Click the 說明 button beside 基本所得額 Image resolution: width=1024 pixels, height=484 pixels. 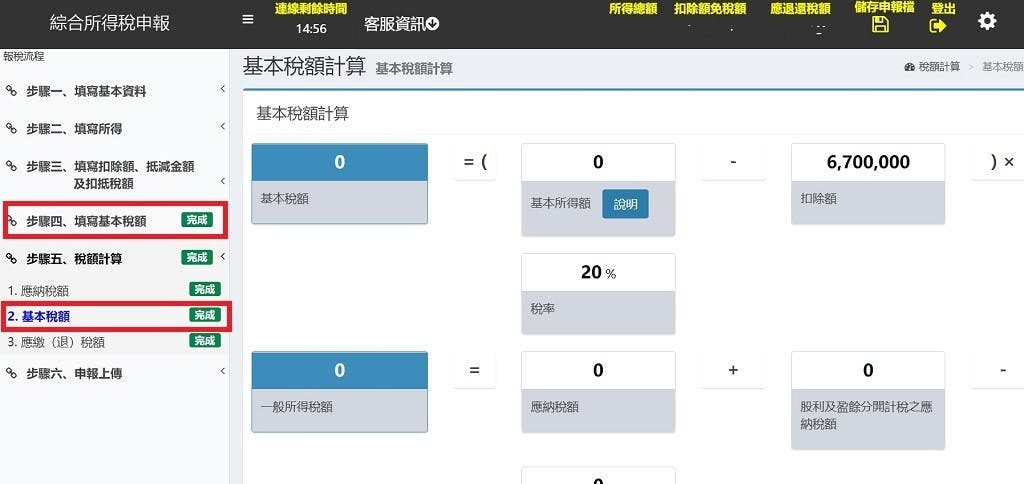pos(625,204)
